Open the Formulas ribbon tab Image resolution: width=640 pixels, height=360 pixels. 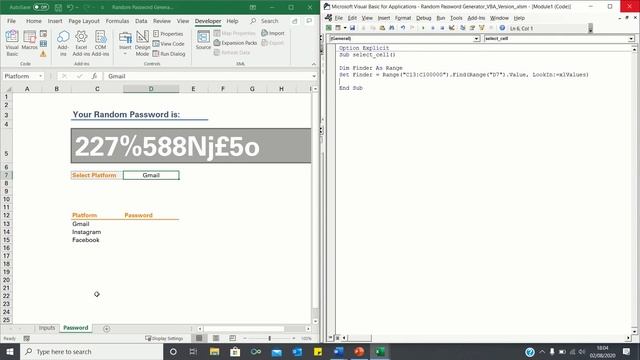click(x=117, y=21)
